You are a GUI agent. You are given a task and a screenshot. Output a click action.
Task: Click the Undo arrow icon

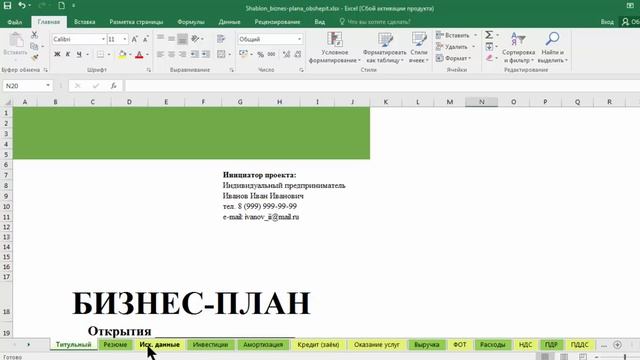22,6
